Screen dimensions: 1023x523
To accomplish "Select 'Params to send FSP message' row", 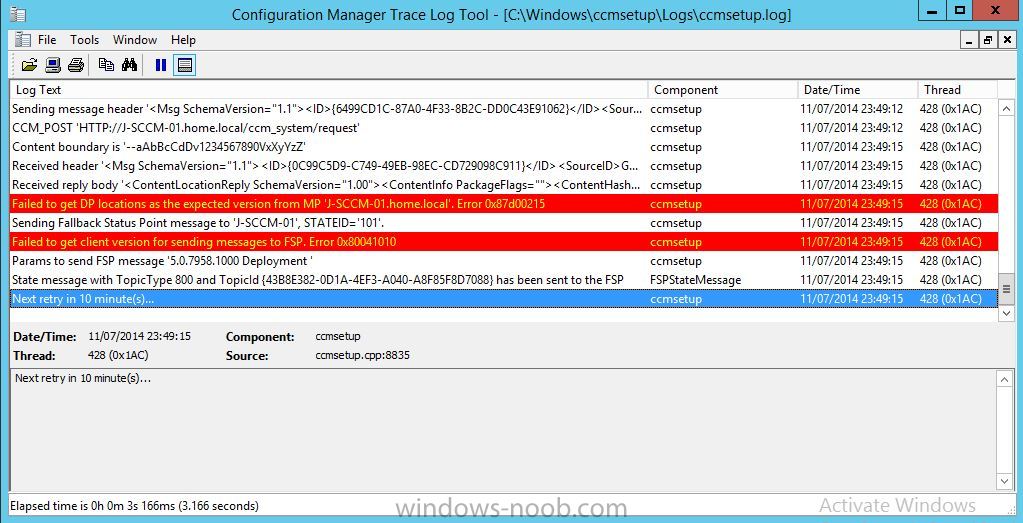I will point(504,261).
